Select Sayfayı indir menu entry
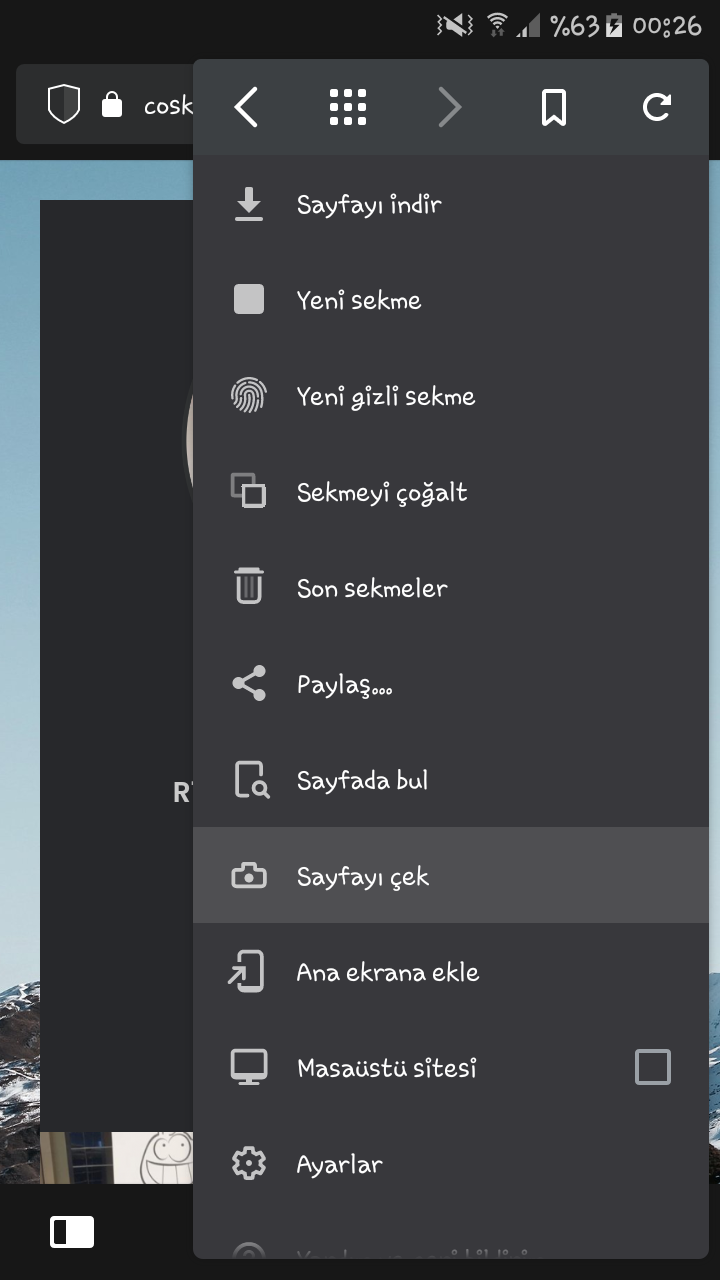This screenshot has width=720, height=1280. pyautogui.click(x=451, y=205)
